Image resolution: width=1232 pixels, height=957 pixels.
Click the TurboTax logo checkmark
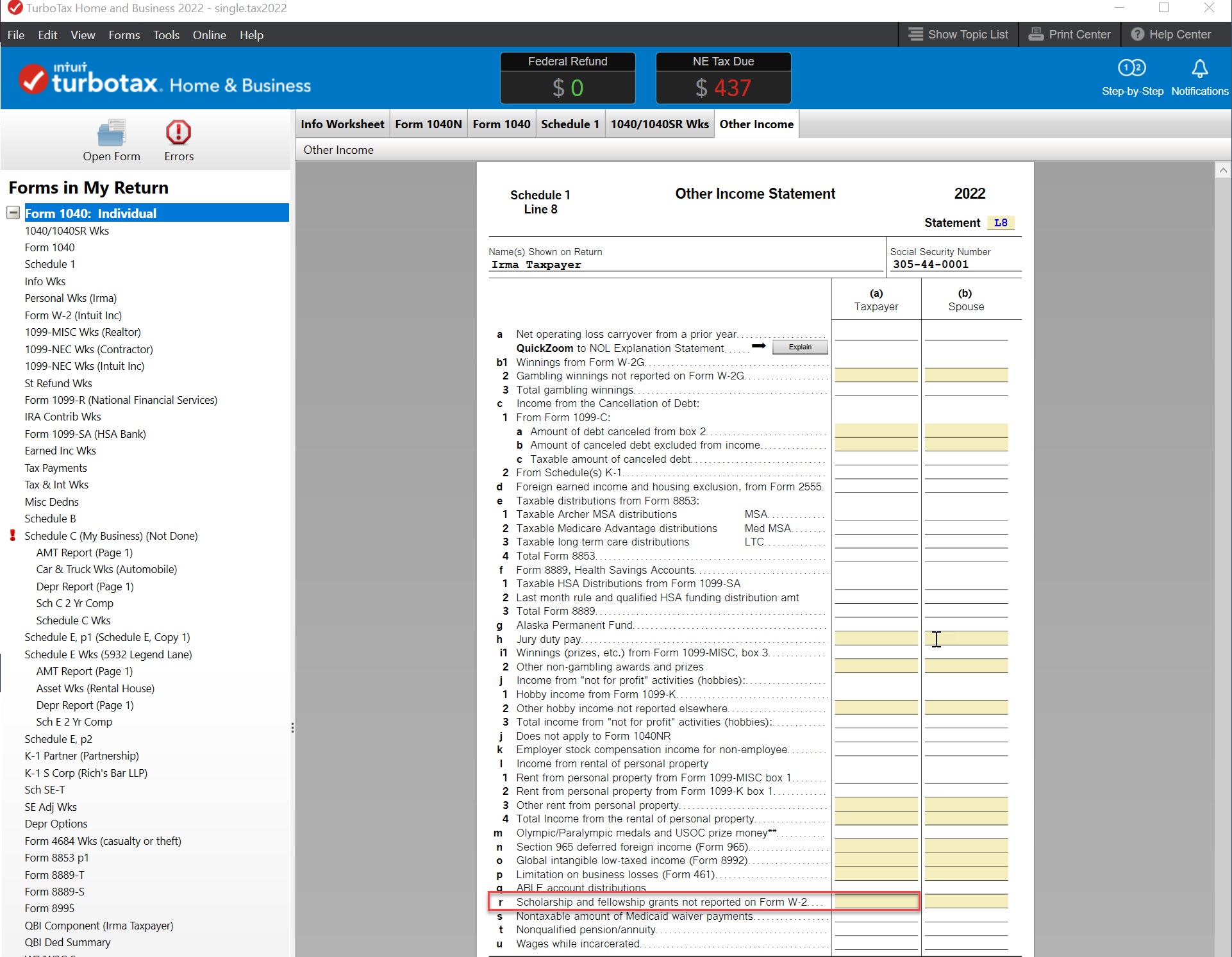pos(33,79)
